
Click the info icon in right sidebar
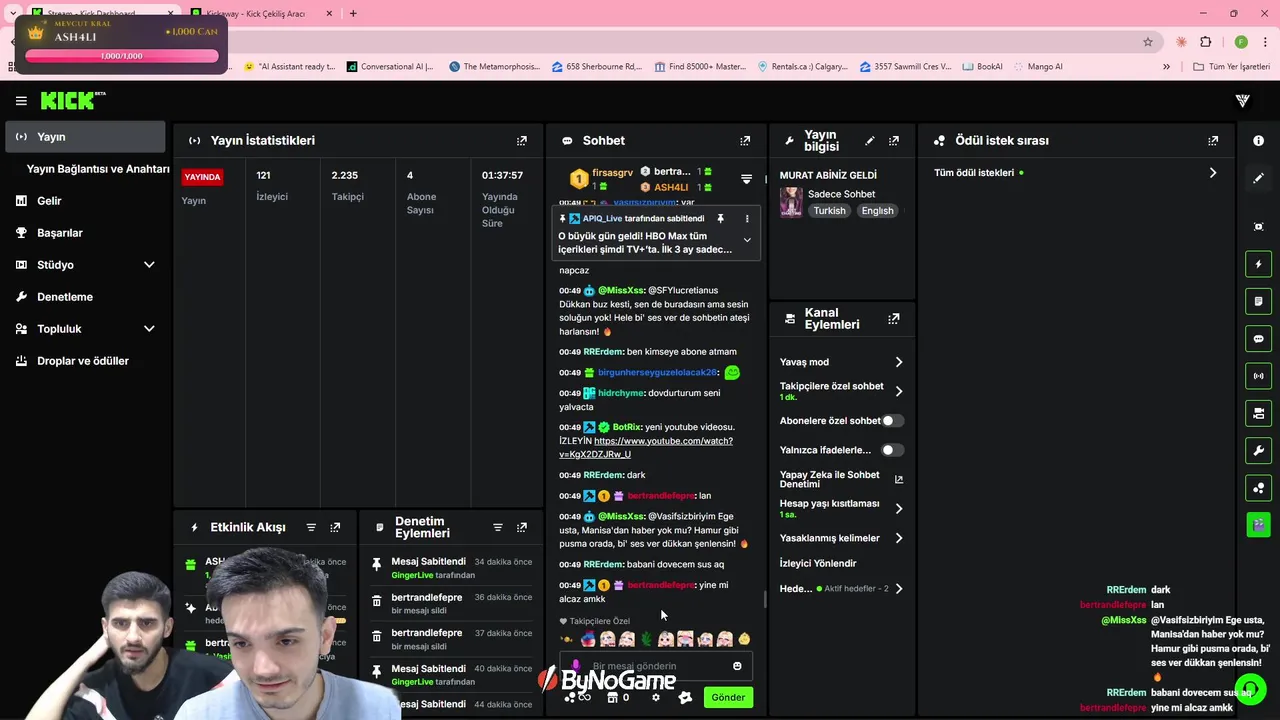(x=1258, y=141)
